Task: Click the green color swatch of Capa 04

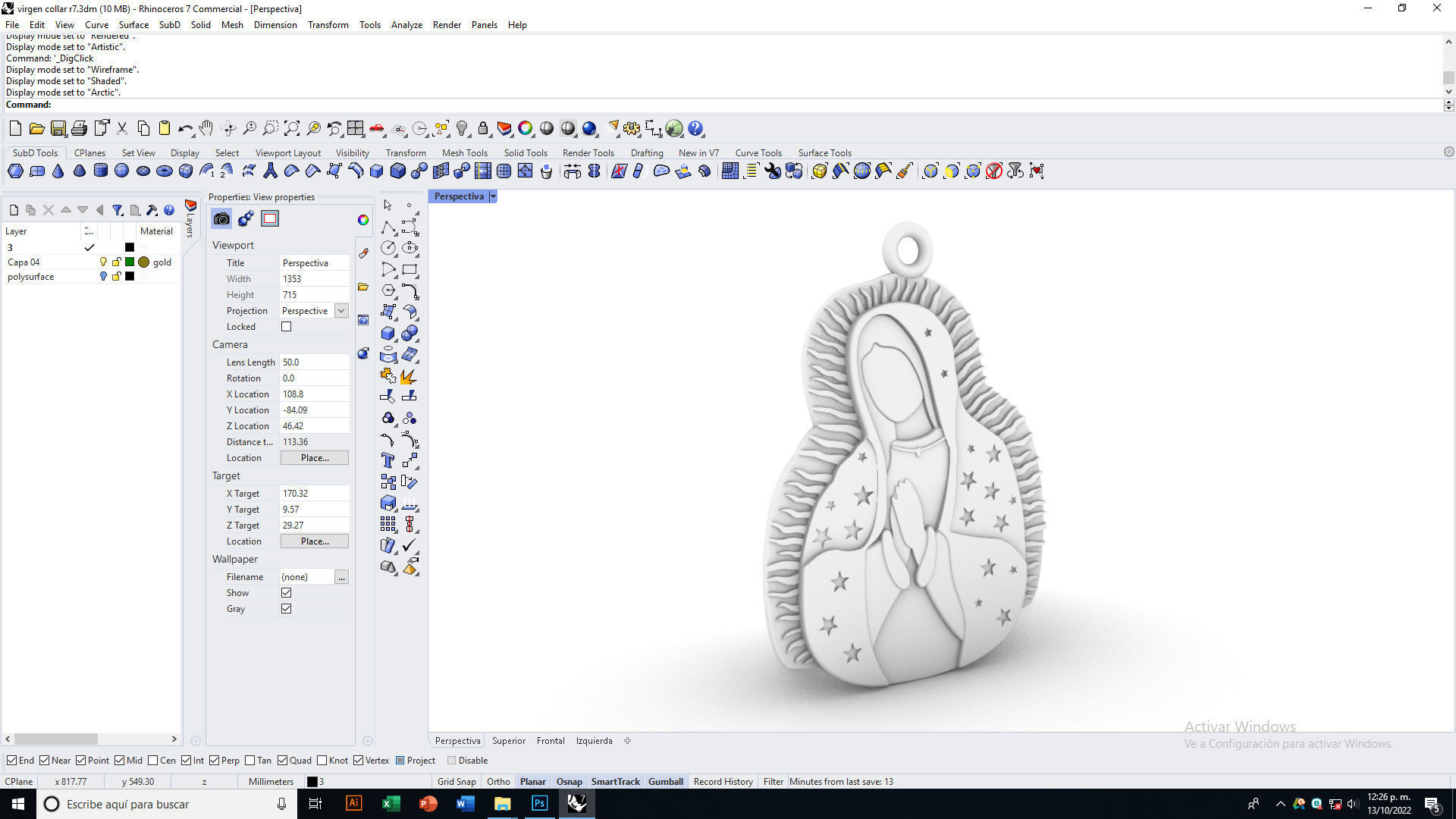Action: tap(130, 262)
